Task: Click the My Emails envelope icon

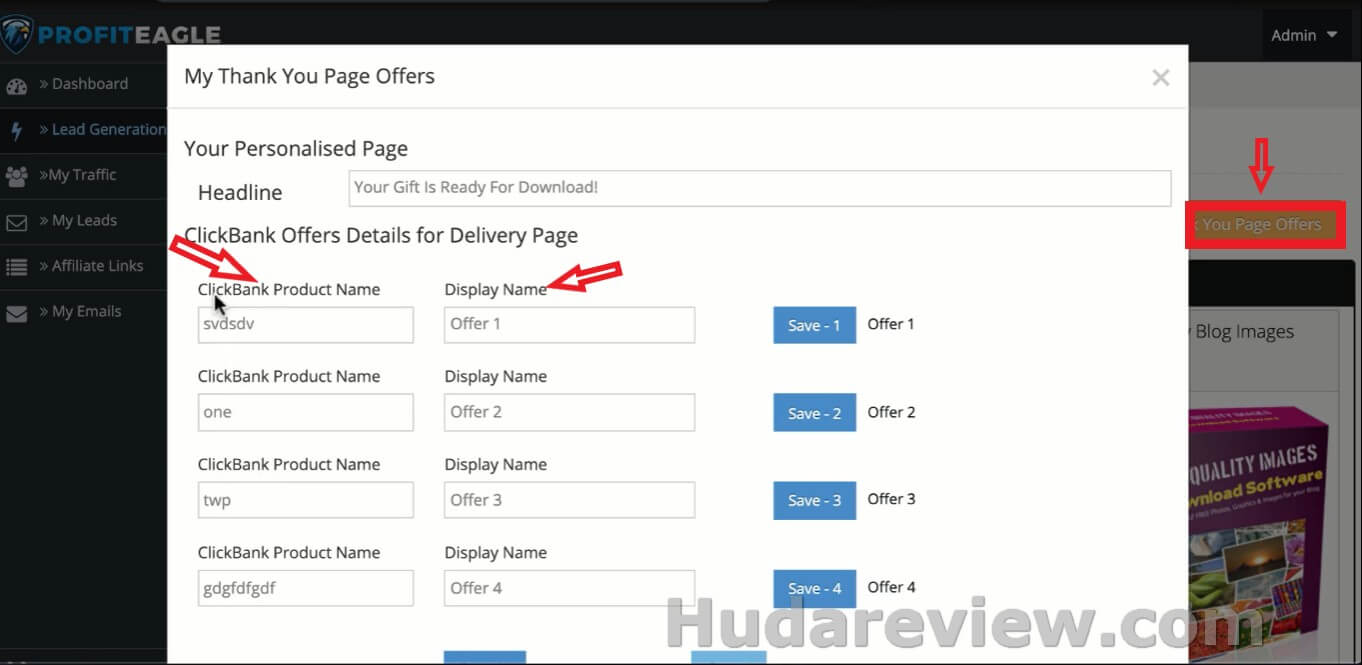Action: coord(16,313)
